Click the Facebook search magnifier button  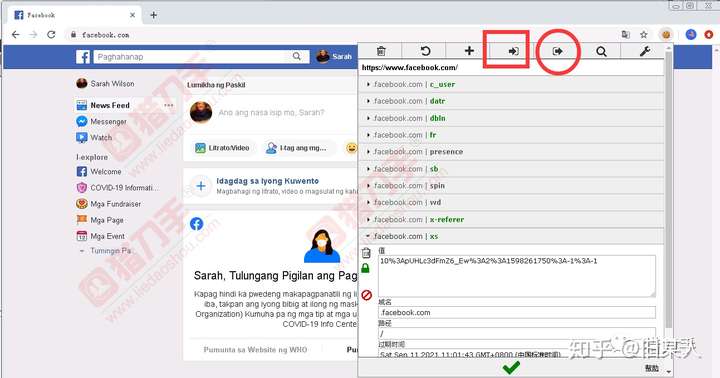(297, 56)
